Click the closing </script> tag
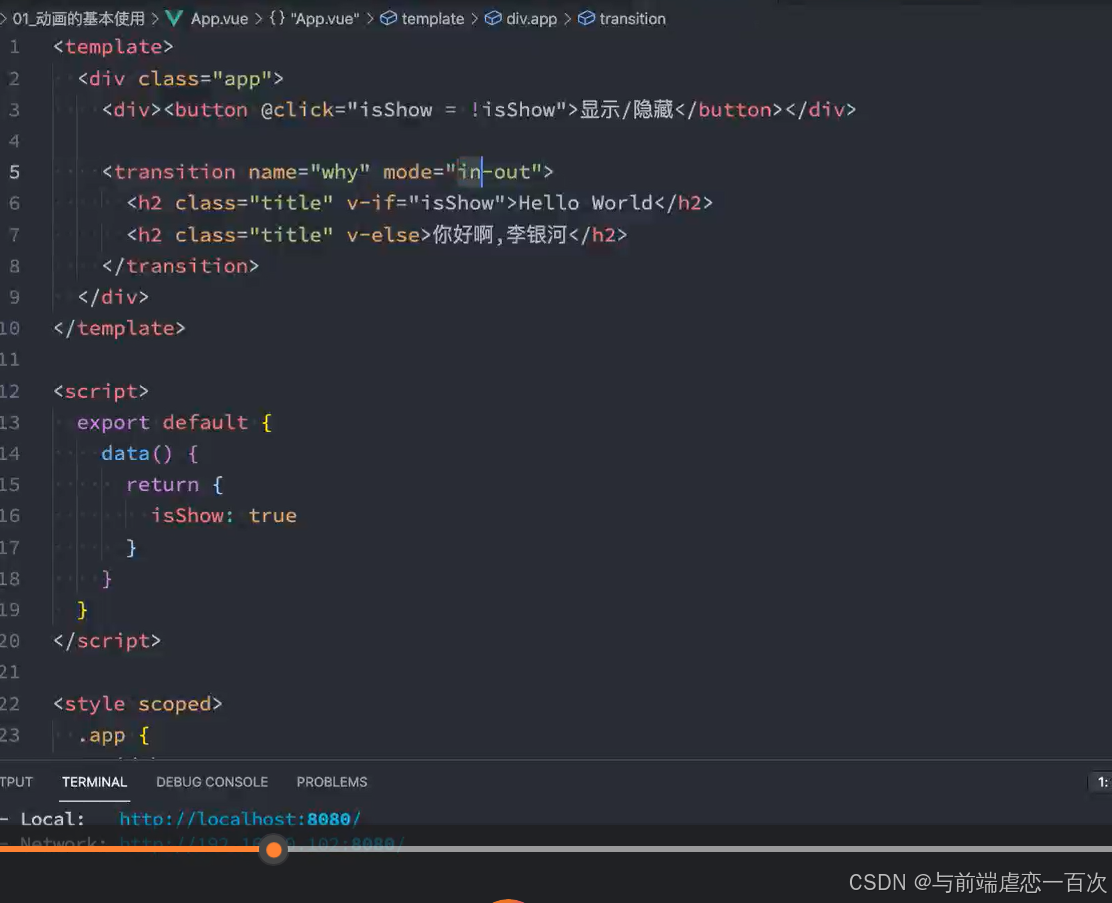This screenshot has width=1112, height=903. point(107,641)
